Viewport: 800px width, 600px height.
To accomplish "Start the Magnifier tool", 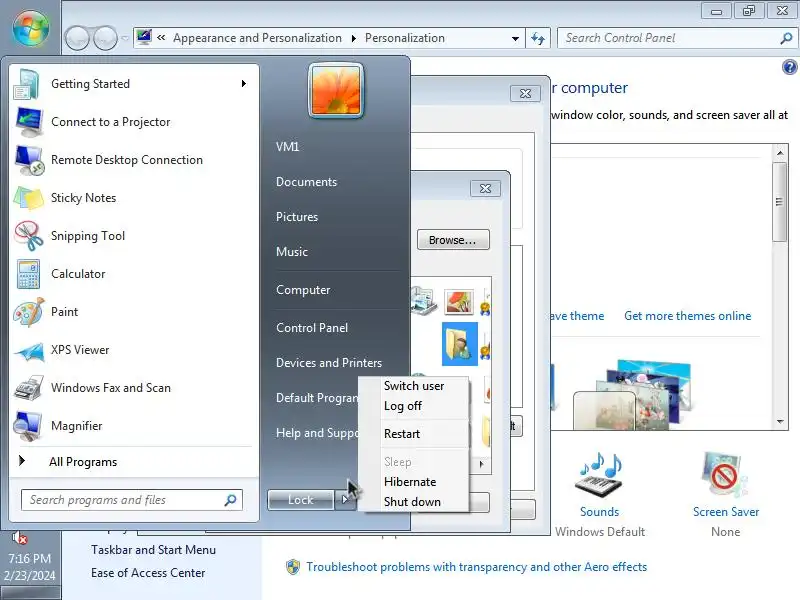I will [x=134, y=426].
